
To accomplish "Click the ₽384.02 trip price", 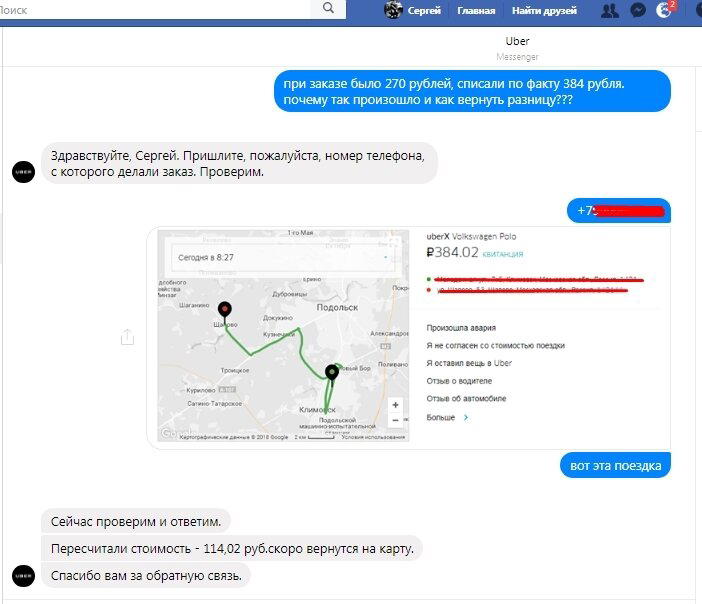I will [x=452, y=253].
